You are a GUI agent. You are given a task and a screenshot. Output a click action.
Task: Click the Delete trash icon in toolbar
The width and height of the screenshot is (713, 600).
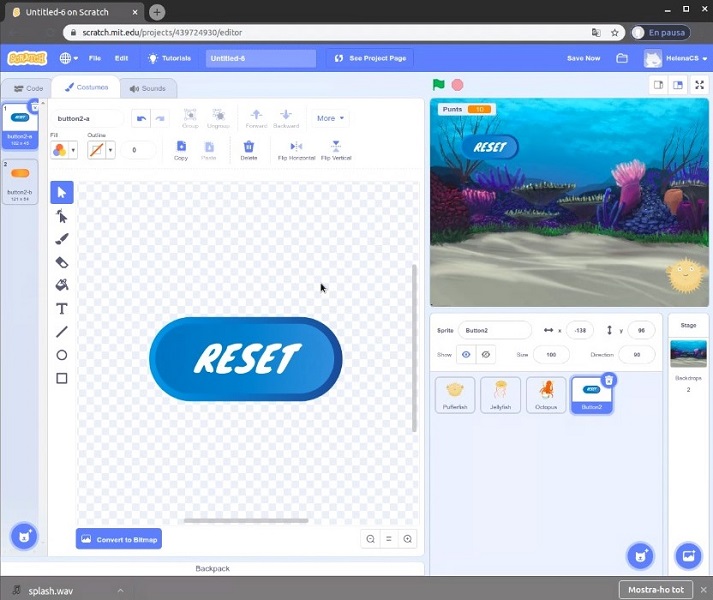pos(249,151)
